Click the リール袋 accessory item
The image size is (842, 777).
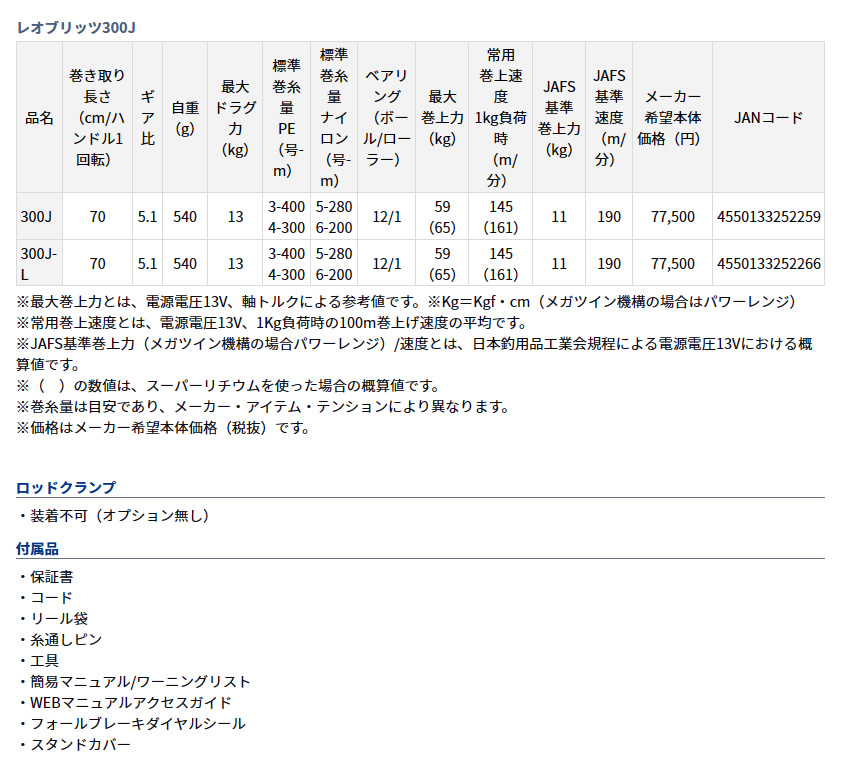click(x=53, y=619)
